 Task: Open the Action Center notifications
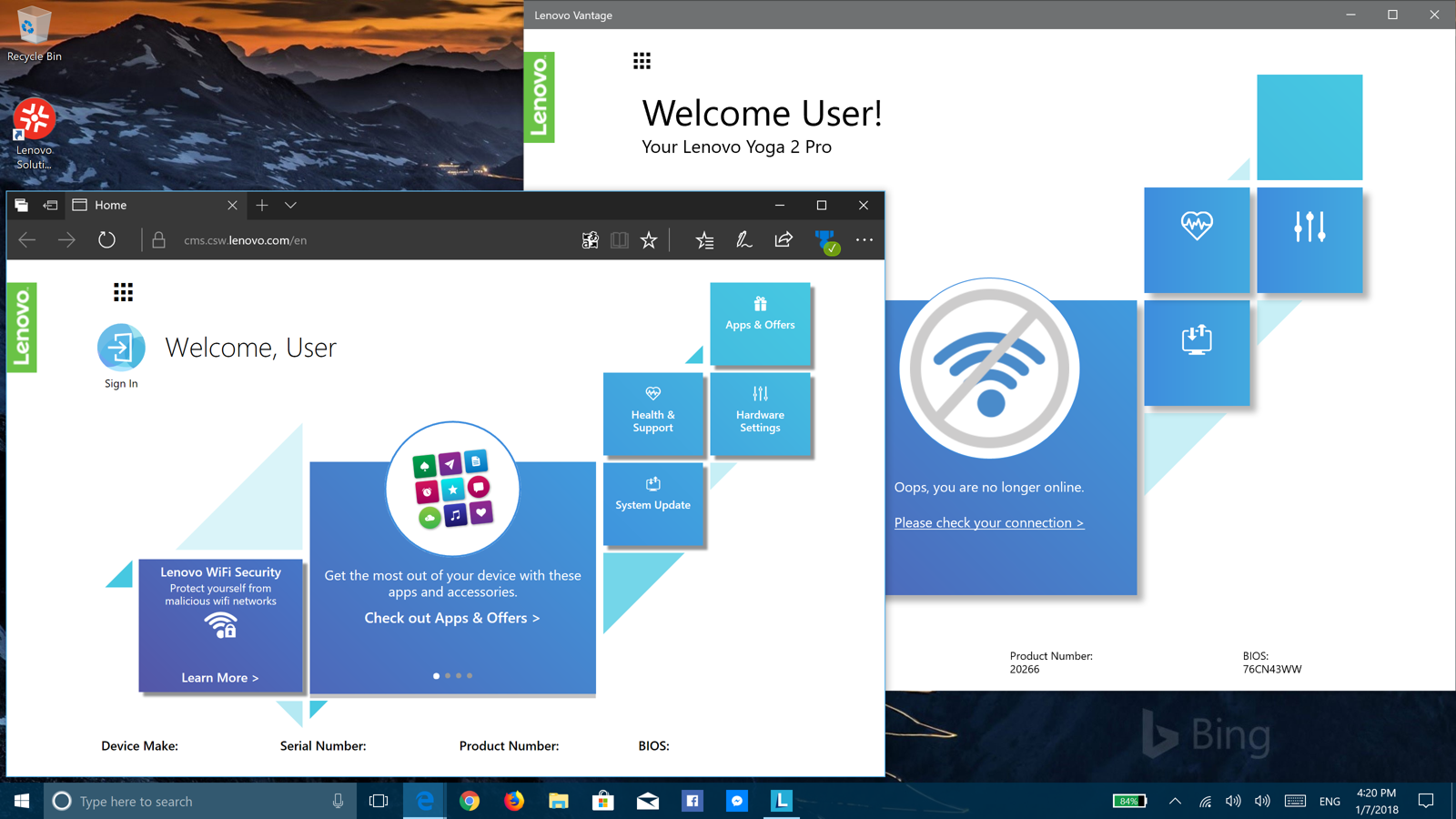pos(1426,802)
